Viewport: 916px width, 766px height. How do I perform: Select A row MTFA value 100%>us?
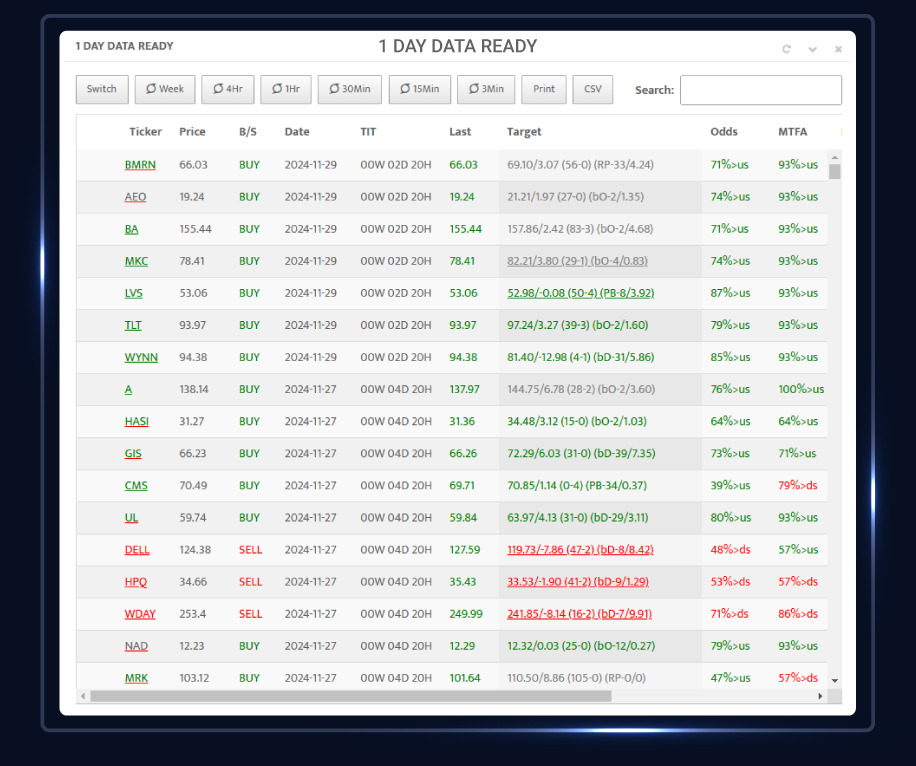801,389
